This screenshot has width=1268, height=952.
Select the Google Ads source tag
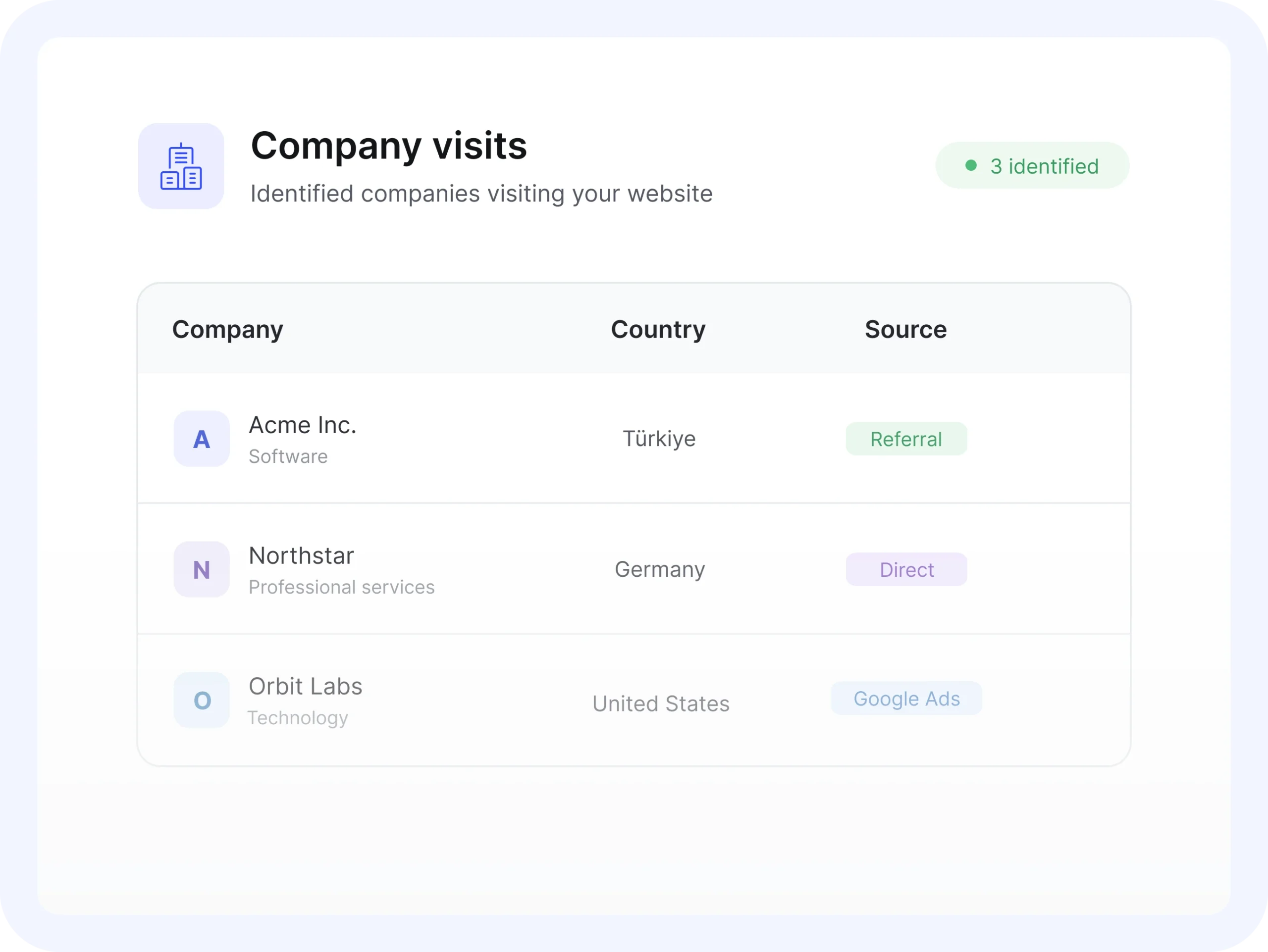pyautogui.click(x=906, y=698)
